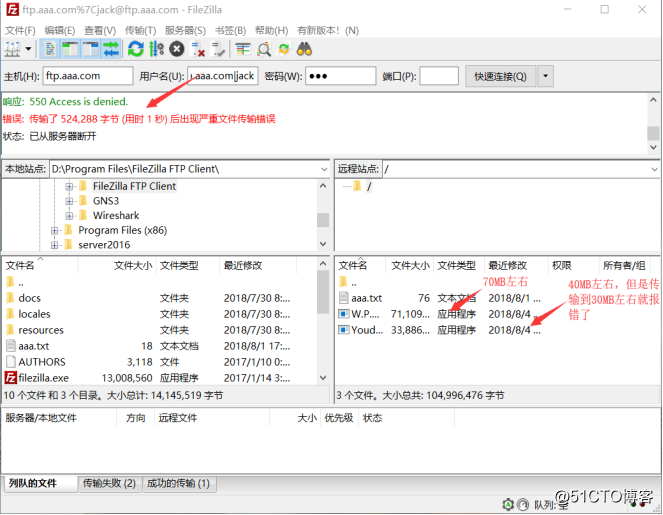
Task: Select local aaa.txt file
Action: tap(33, 346)
